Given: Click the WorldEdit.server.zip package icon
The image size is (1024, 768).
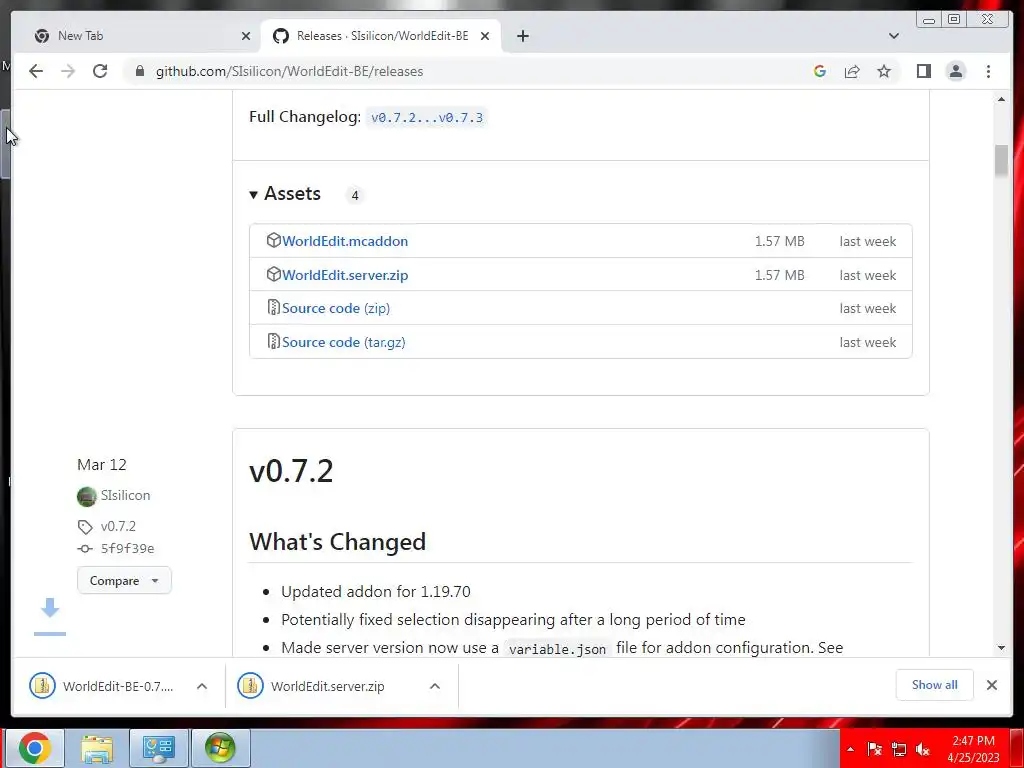Looking at the screenshot, I should pos(274,274).
